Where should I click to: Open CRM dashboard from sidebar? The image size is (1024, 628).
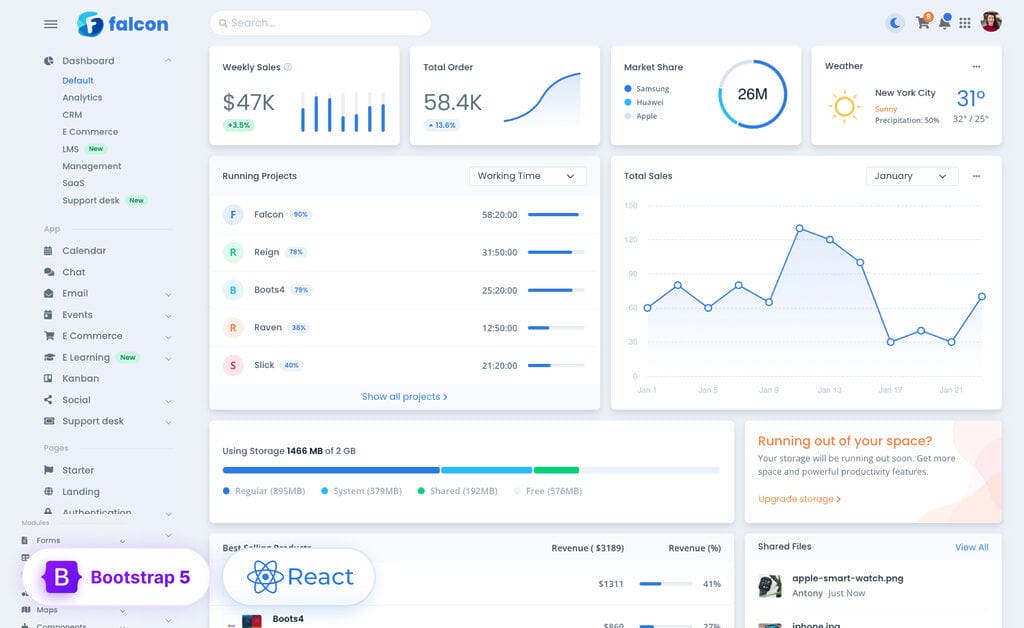click(72, 115)
